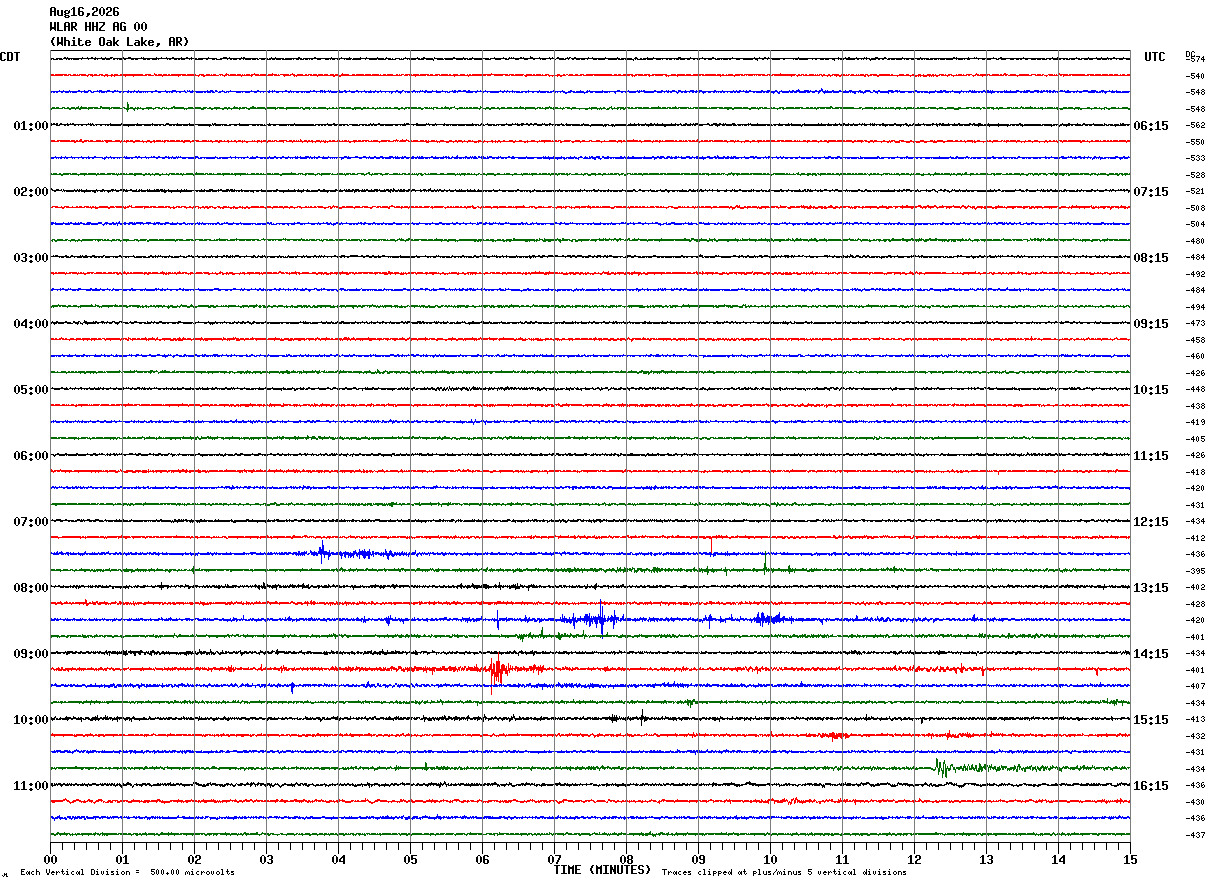This screenshot has height=886, width=1210.
Task: Click the DC offset value -448
Action: click(x=1195, y=390)
